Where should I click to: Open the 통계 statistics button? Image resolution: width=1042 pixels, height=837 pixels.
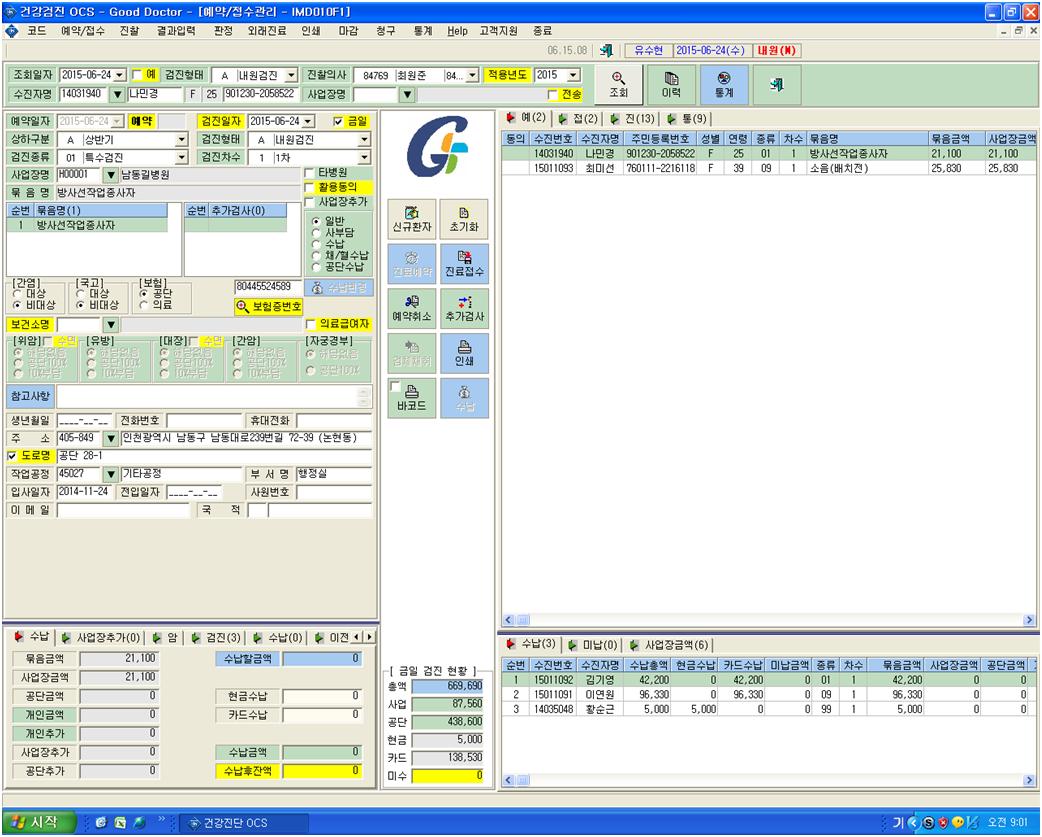click(724, 84)
